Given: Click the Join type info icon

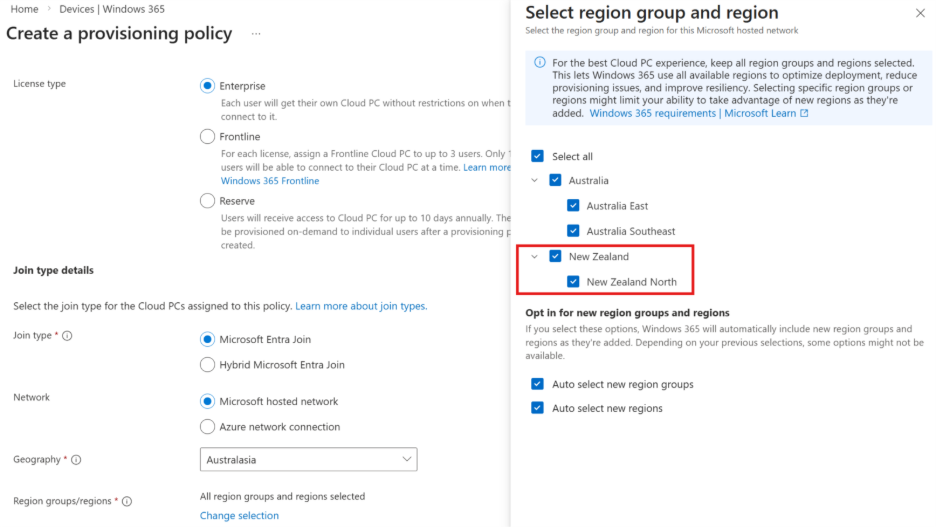Looking at the screenshot, I should pyautogui.click(x=67, y=336).
